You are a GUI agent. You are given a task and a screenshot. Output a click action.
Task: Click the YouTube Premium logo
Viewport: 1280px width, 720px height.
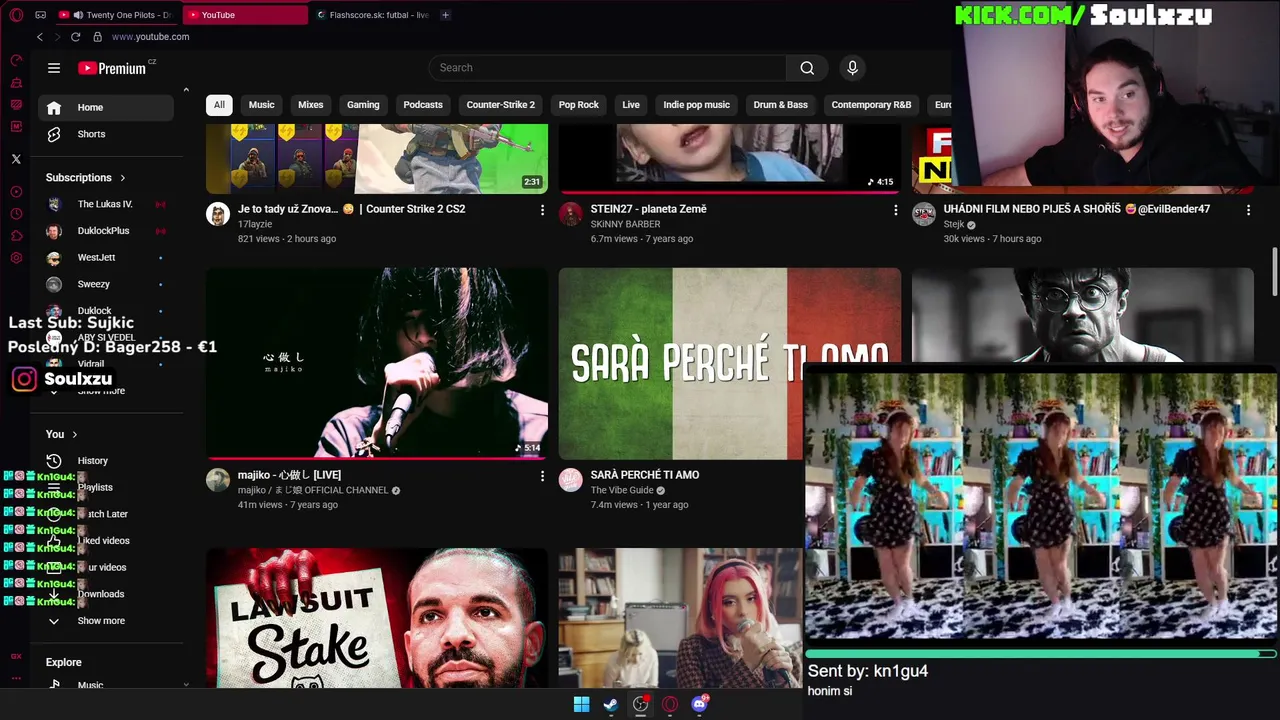[112, 68]
